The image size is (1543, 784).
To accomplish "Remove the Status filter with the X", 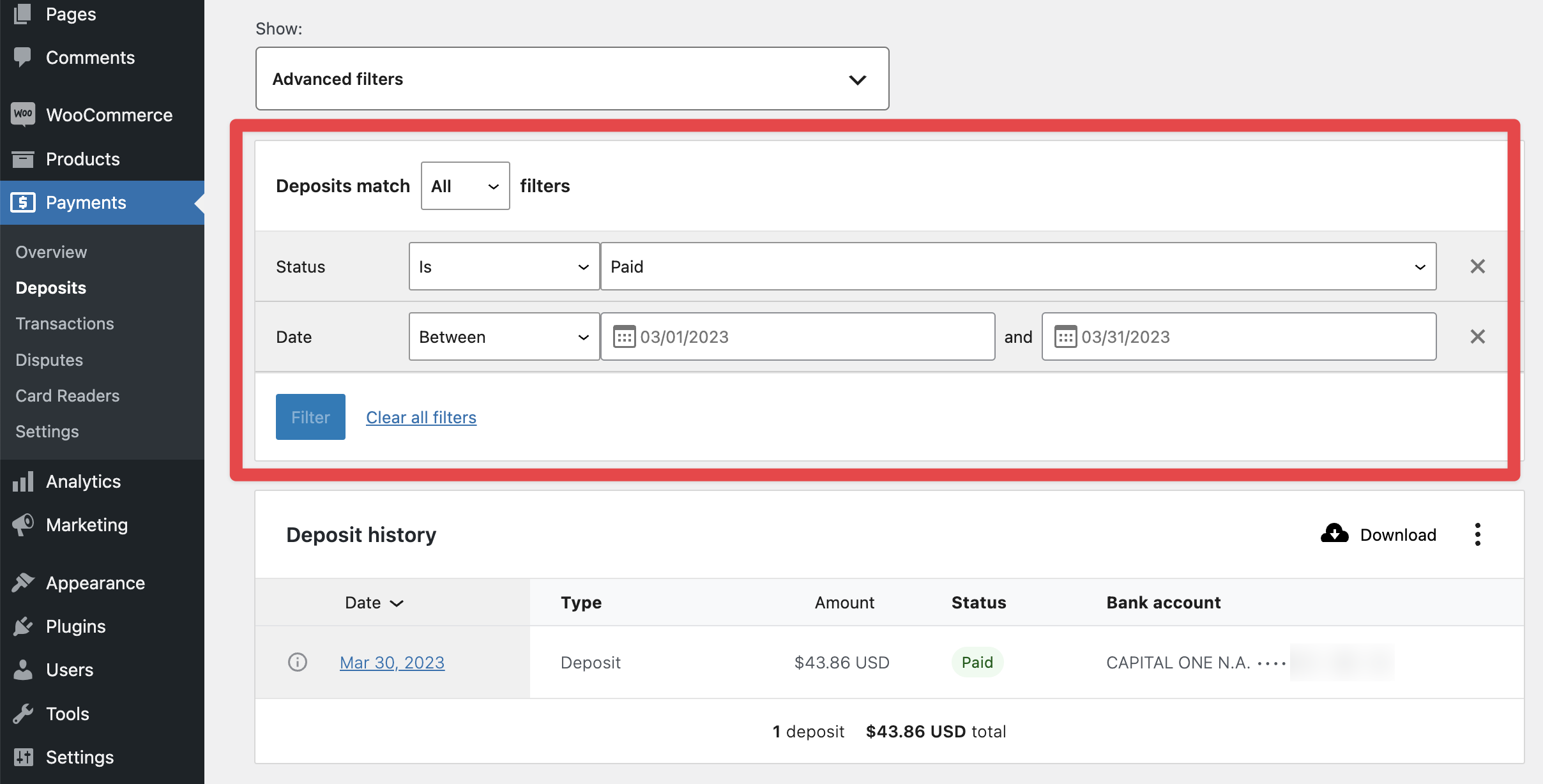I will 1477,266.
